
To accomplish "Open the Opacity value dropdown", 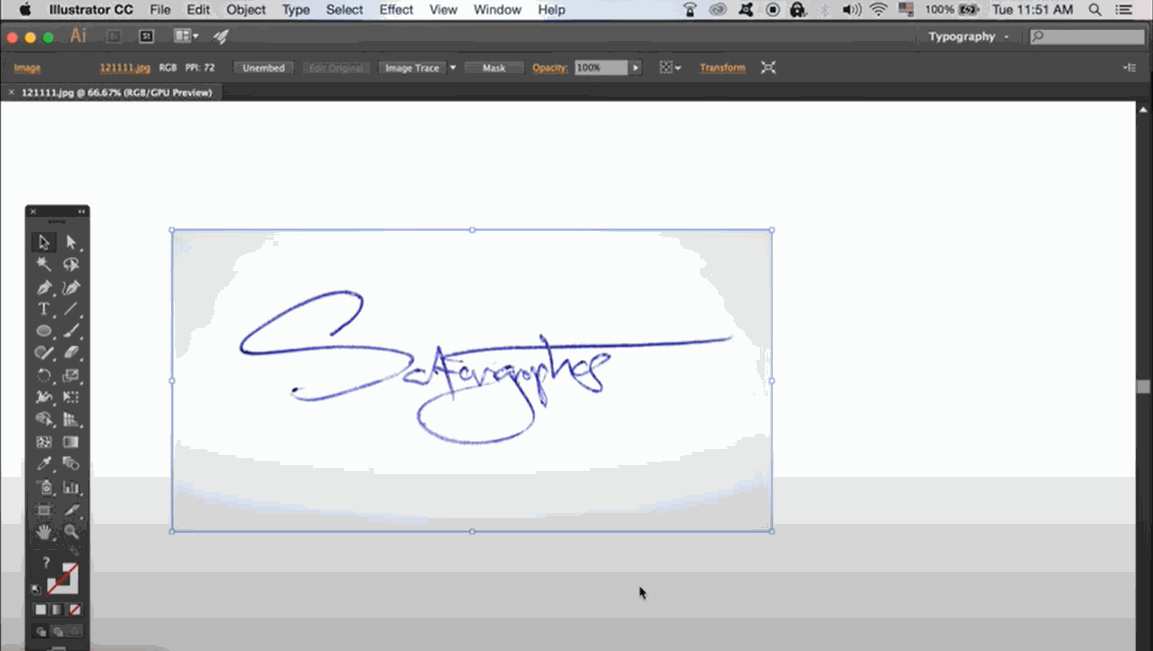I will 634,67.
